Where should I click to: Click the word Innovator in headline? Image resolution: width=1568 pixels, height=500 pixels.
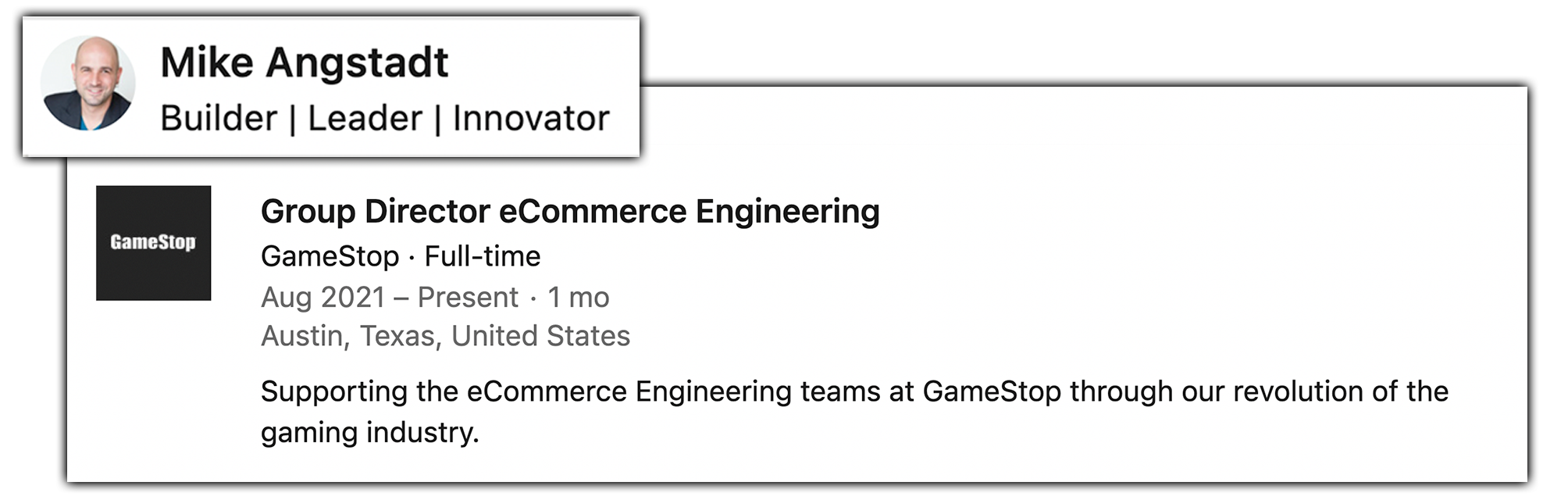(x=531, y=119)
